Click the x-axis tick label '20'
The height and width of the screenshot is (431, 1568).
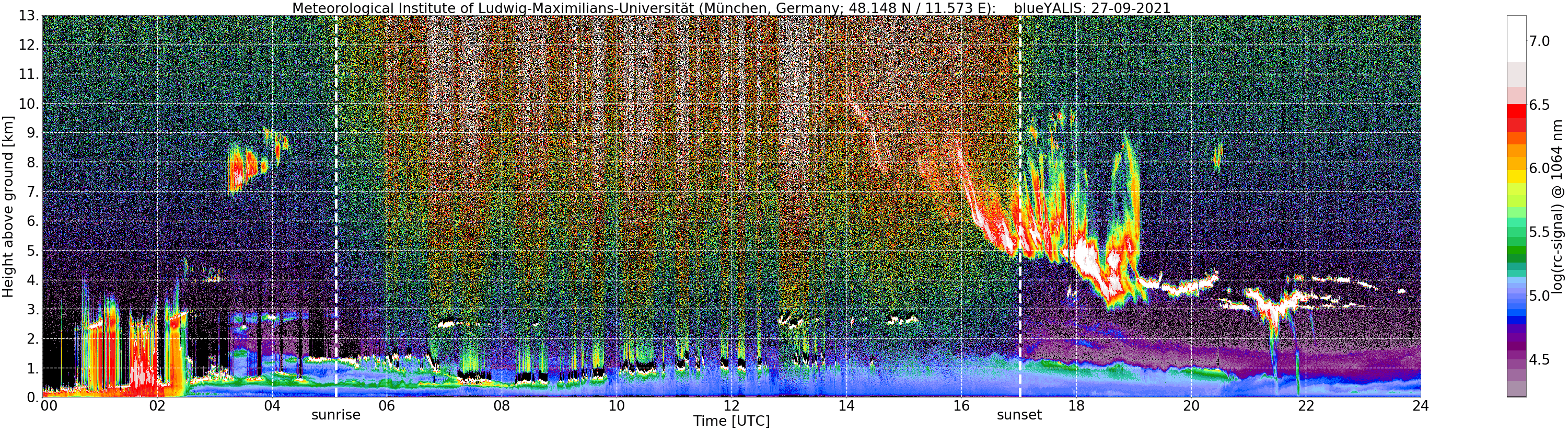point(1191,406)
